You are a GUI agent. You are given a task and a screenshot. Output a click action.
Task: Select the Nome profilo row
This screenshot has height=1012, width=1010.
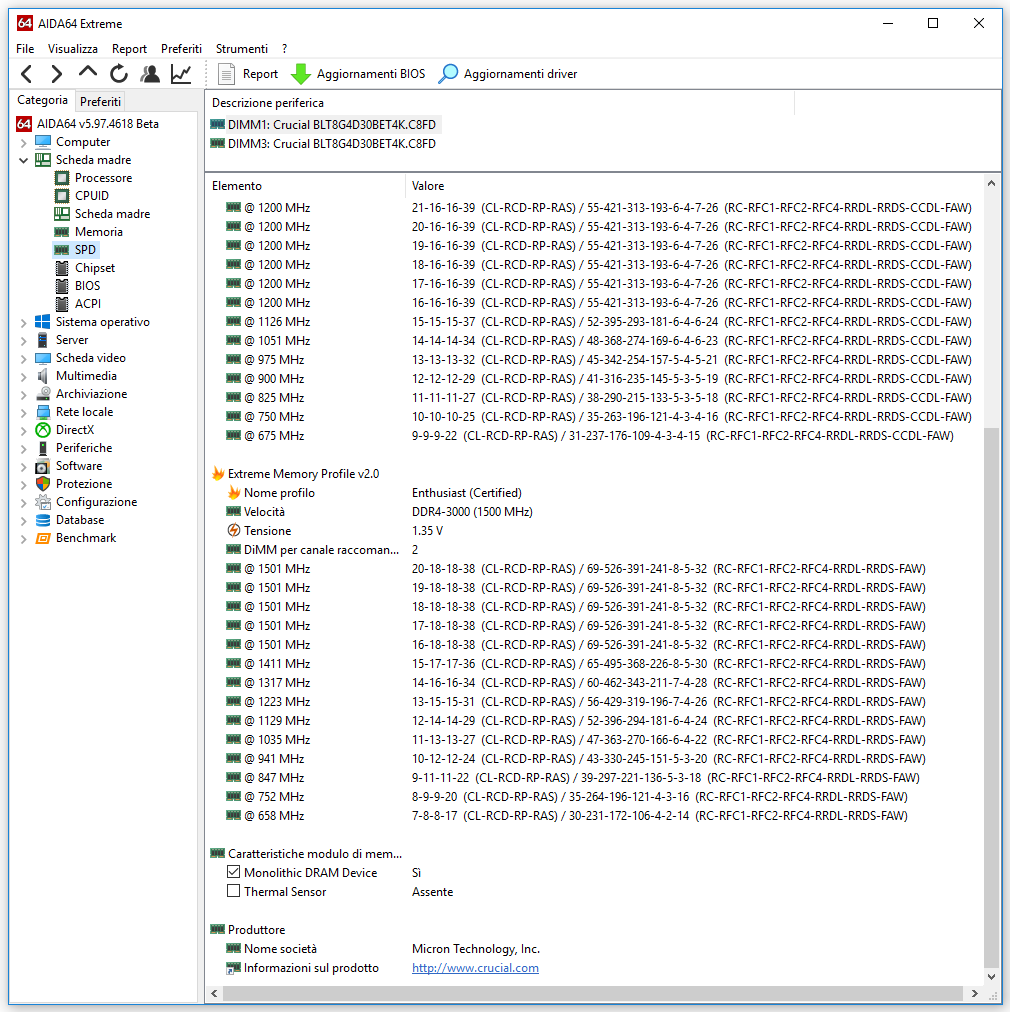[374, 492]
